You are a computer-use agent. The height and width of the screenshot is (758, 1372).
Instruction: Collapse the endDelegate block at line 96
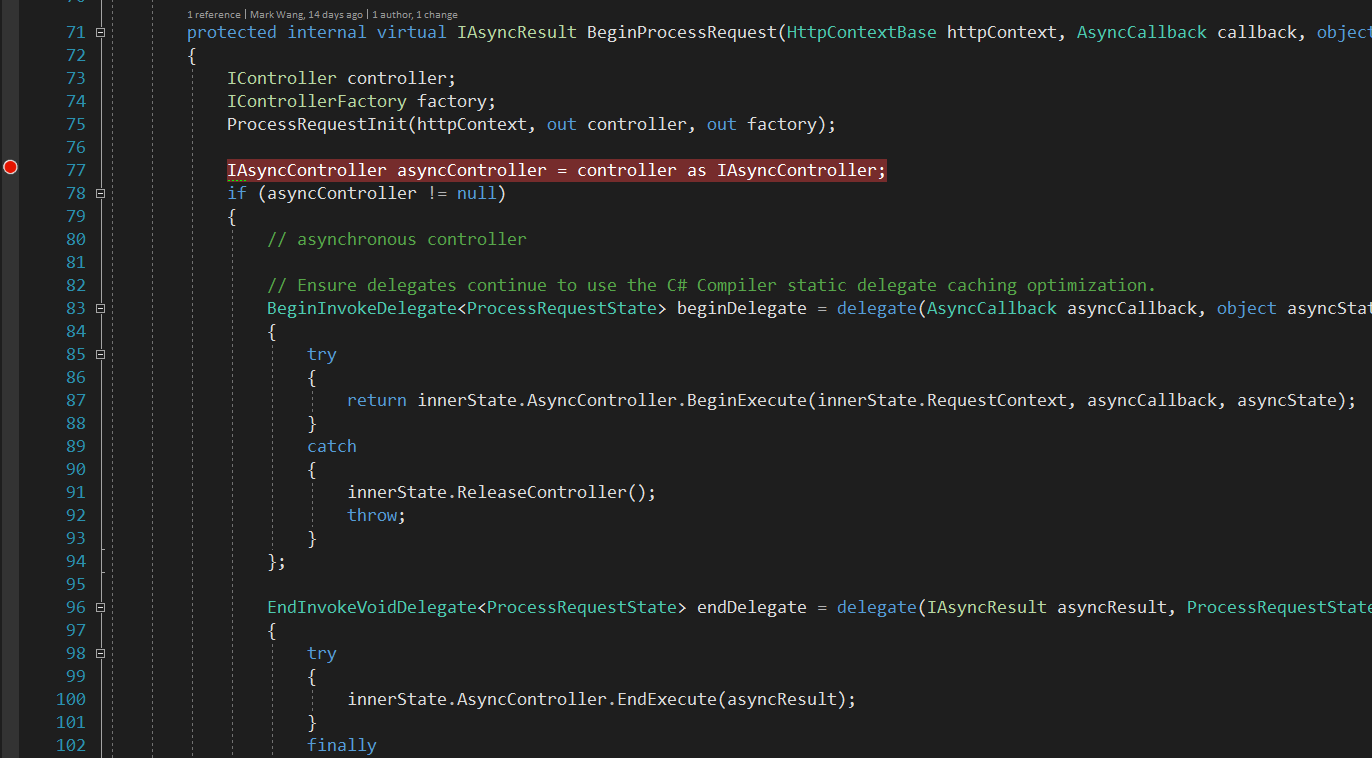pyautogui.click(x=100, y=608)
